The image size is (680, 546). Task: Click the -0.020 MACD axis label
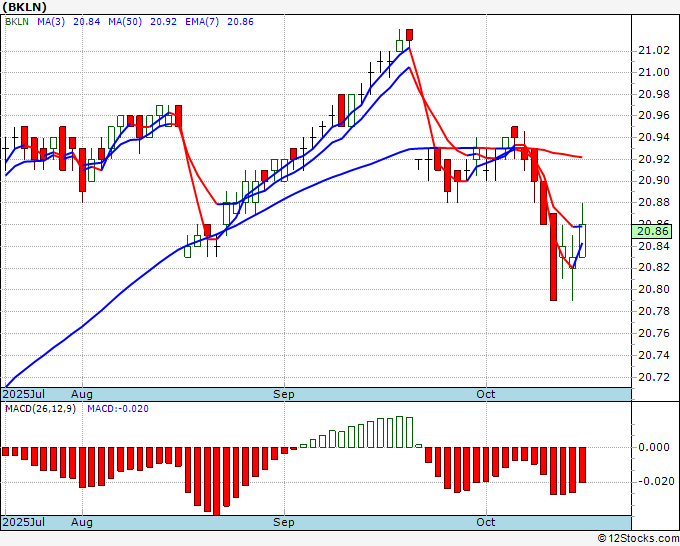coord(656,481)
